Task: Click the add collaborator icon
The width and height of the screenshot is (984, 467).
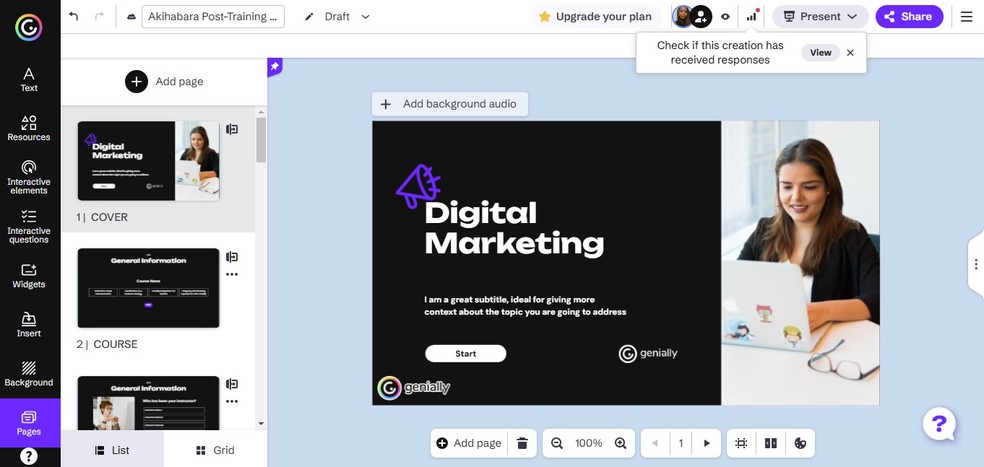Action: coord(701,17)
